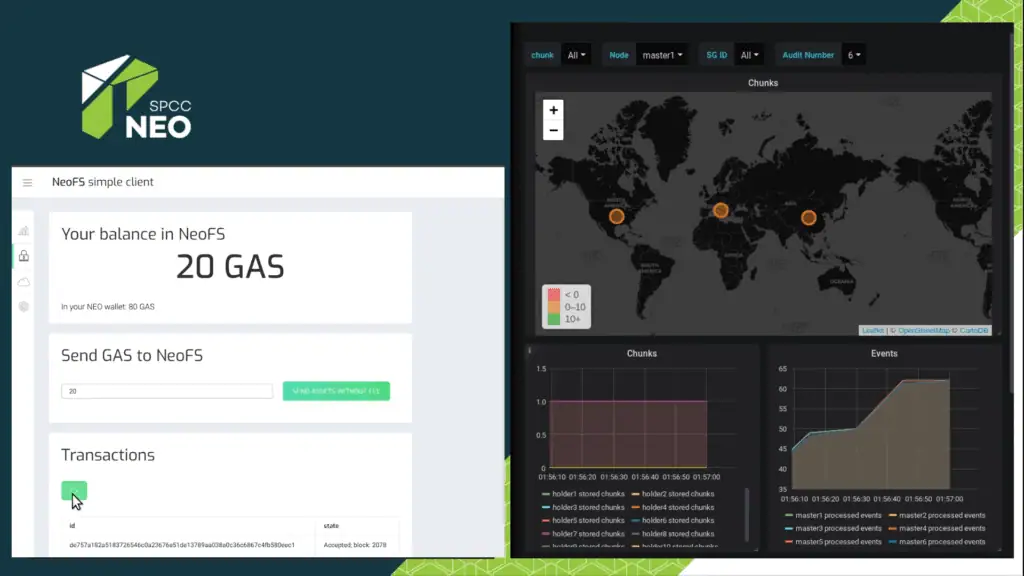This screenshot has height=576, width=1024.
Task: Click the transaction ID starting with de757a
Action: pos(182,545)
